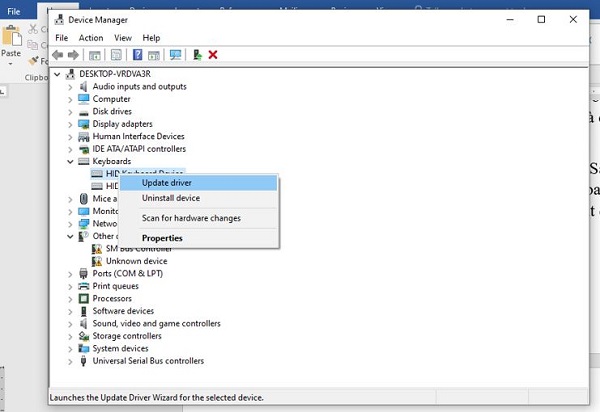Click the Human Interface Devices label
This screenshot has height=412, width=600.
point(139,137)
